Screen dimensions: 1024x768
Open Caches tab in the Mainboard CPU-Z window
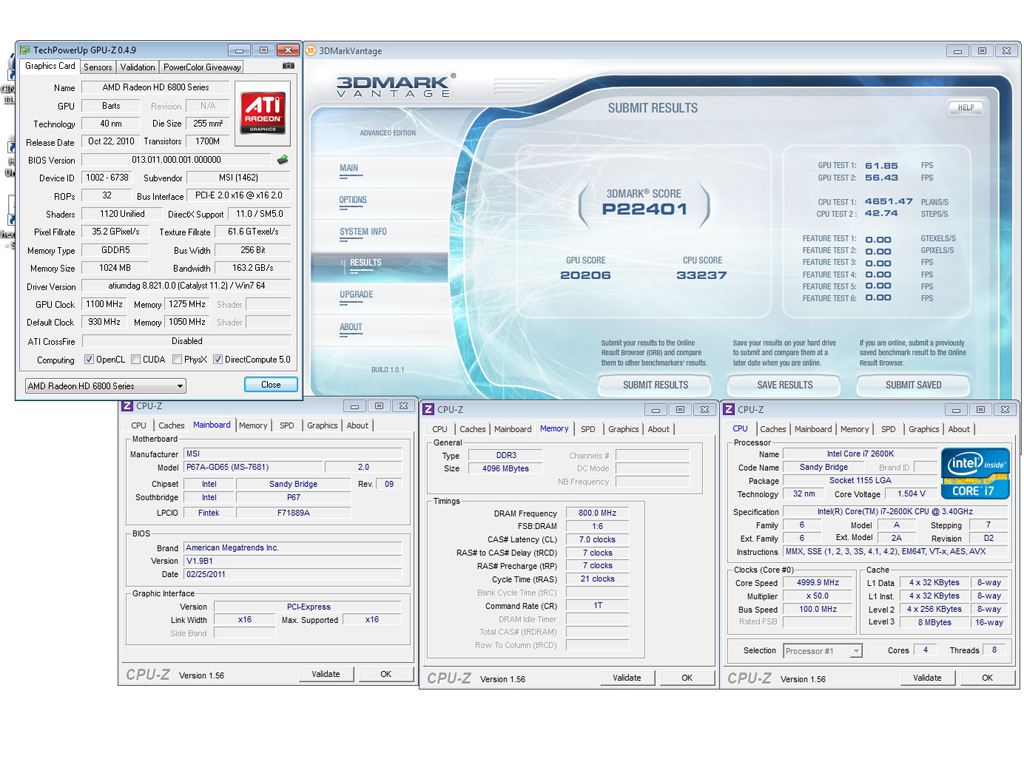tap(171, 426)
